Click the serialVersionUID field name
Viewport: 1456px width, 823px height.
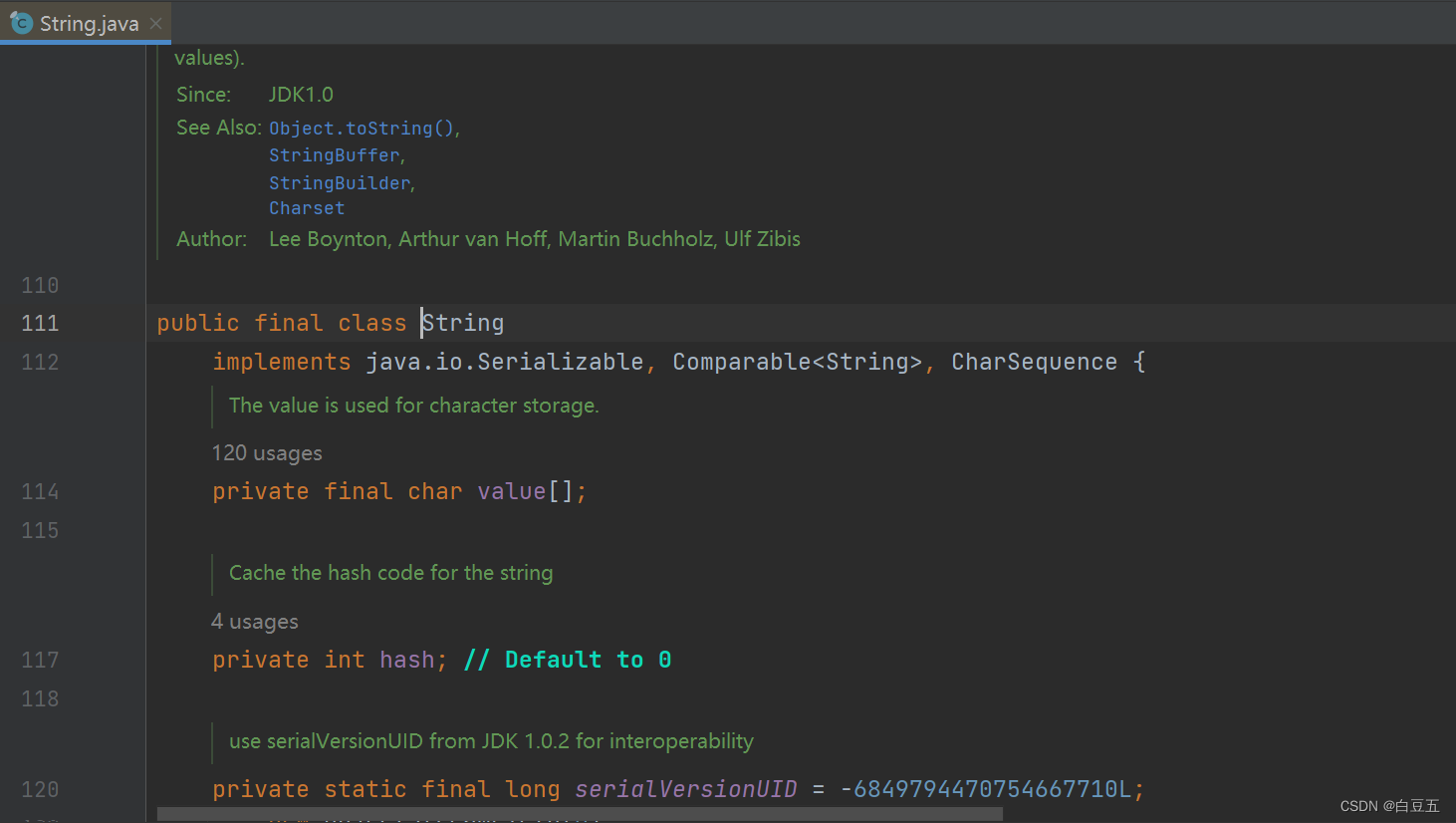coord(686,789)
